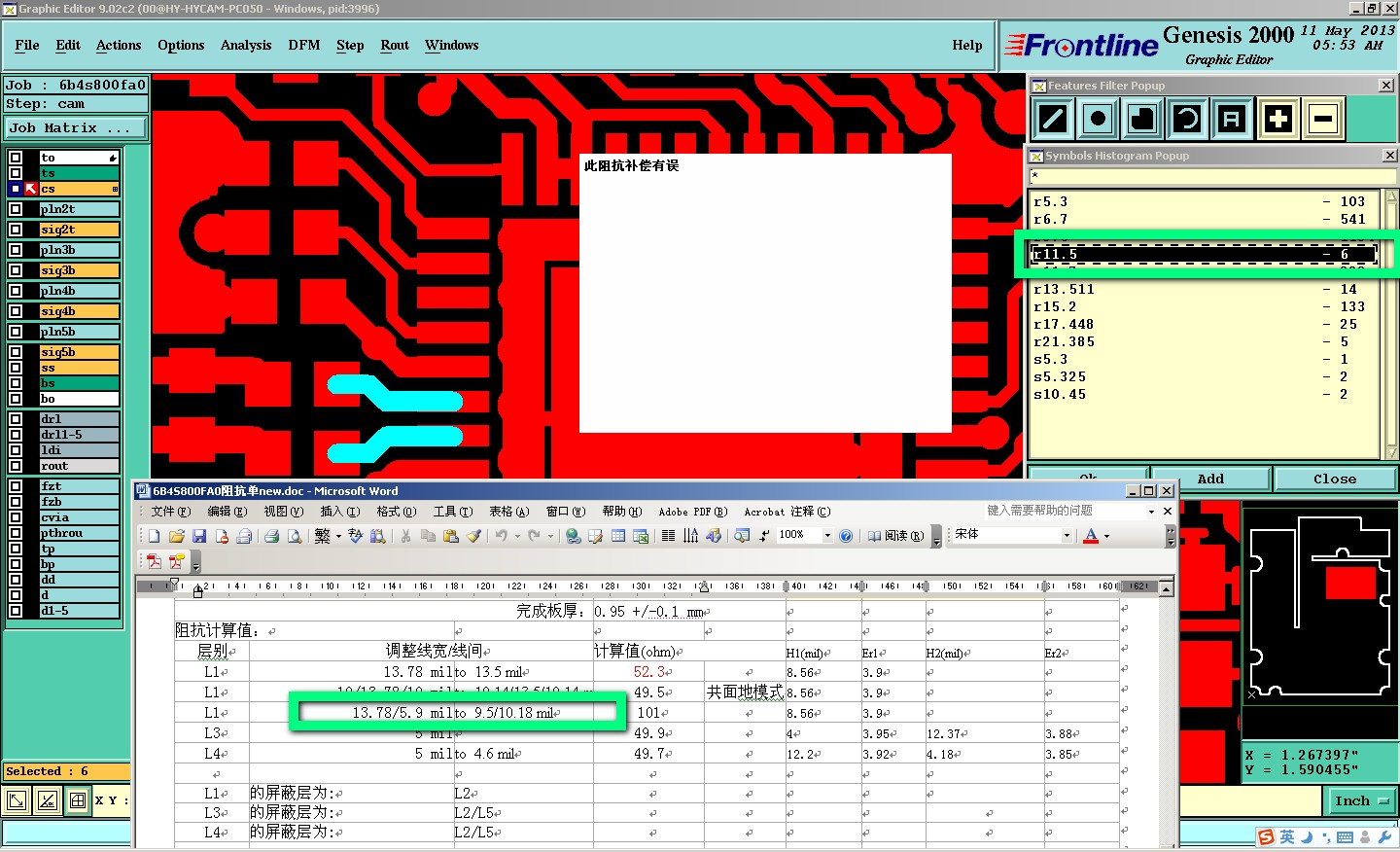Click the Print icon in Word toolbar
This screenshot has width=1400, height=852.
(271, 536)
